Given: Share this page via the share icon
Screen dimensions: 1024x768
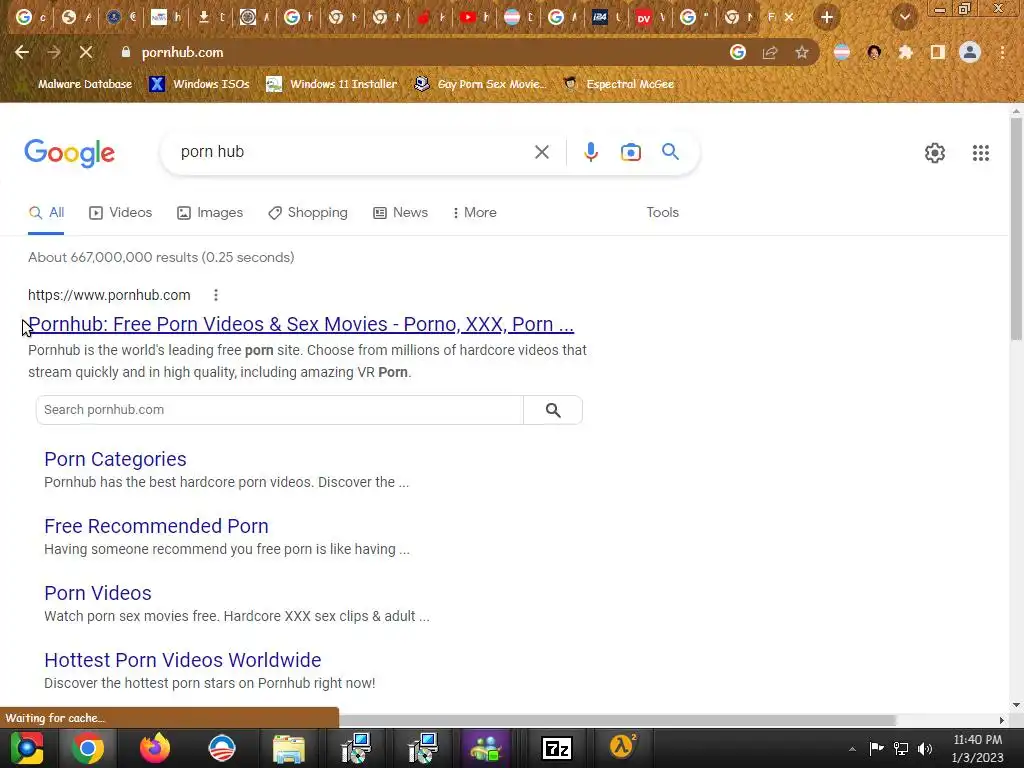Looking at the screenshot, I should pos(770,52).
